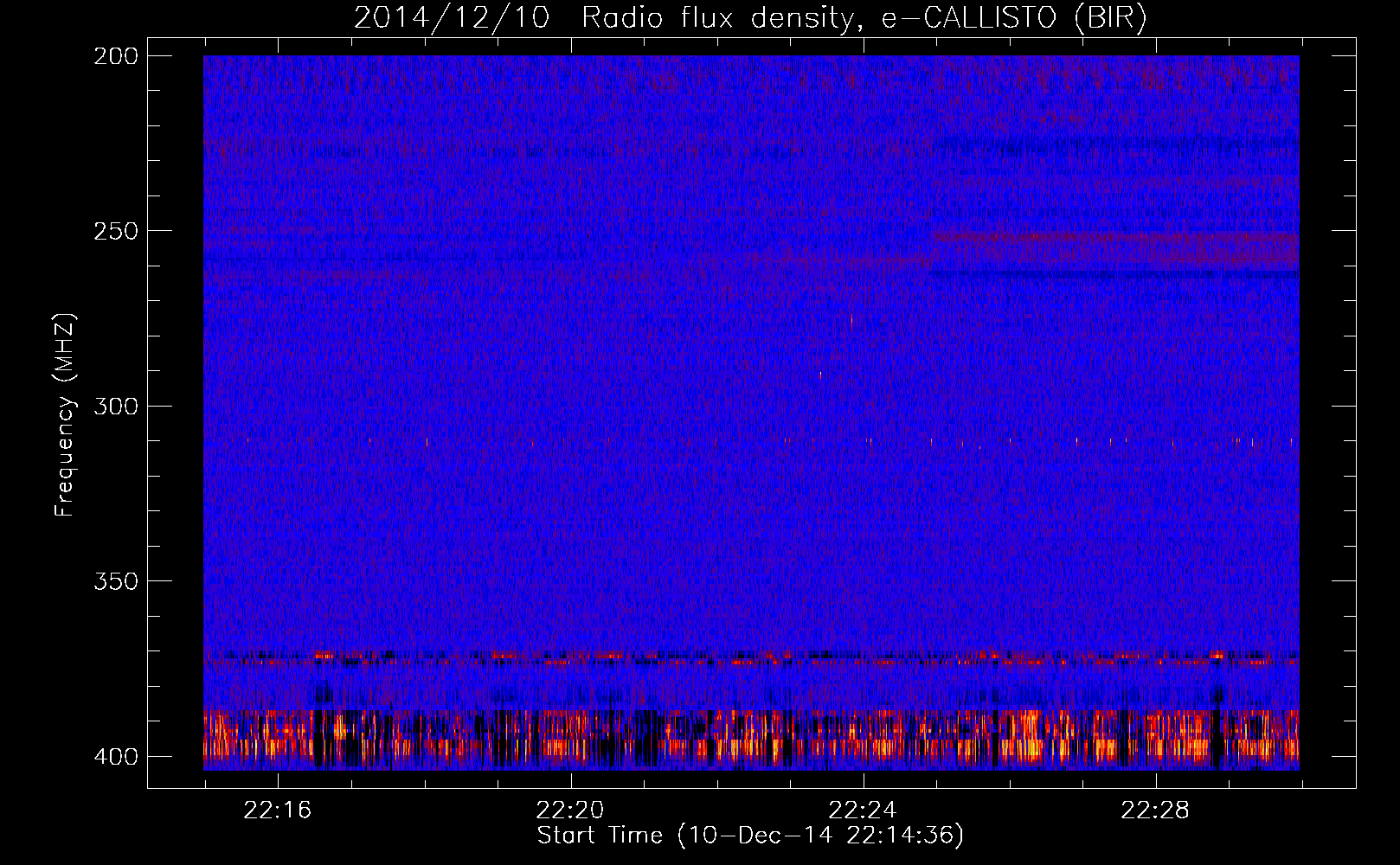Click the 22:24 time tick label
Viewport: 1400px width, 865px height.
(863, 811)
